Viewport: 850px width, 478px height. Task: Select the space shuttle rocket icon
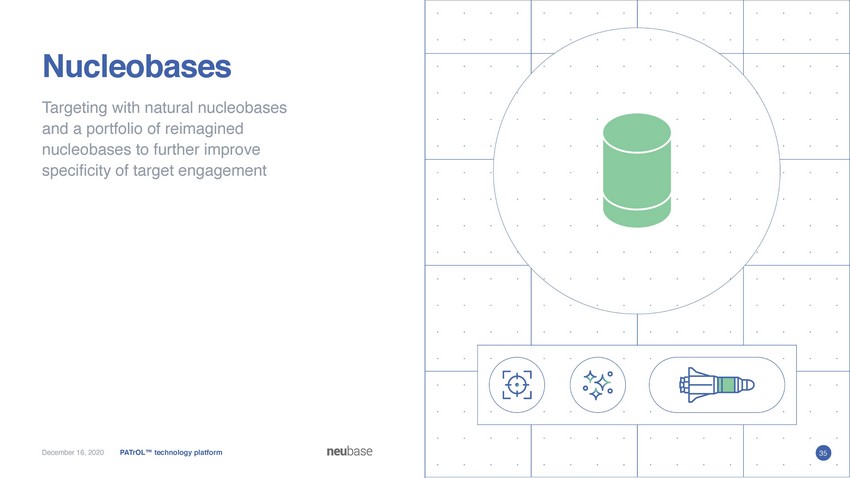pyautogui.click(x=717, y=385)
